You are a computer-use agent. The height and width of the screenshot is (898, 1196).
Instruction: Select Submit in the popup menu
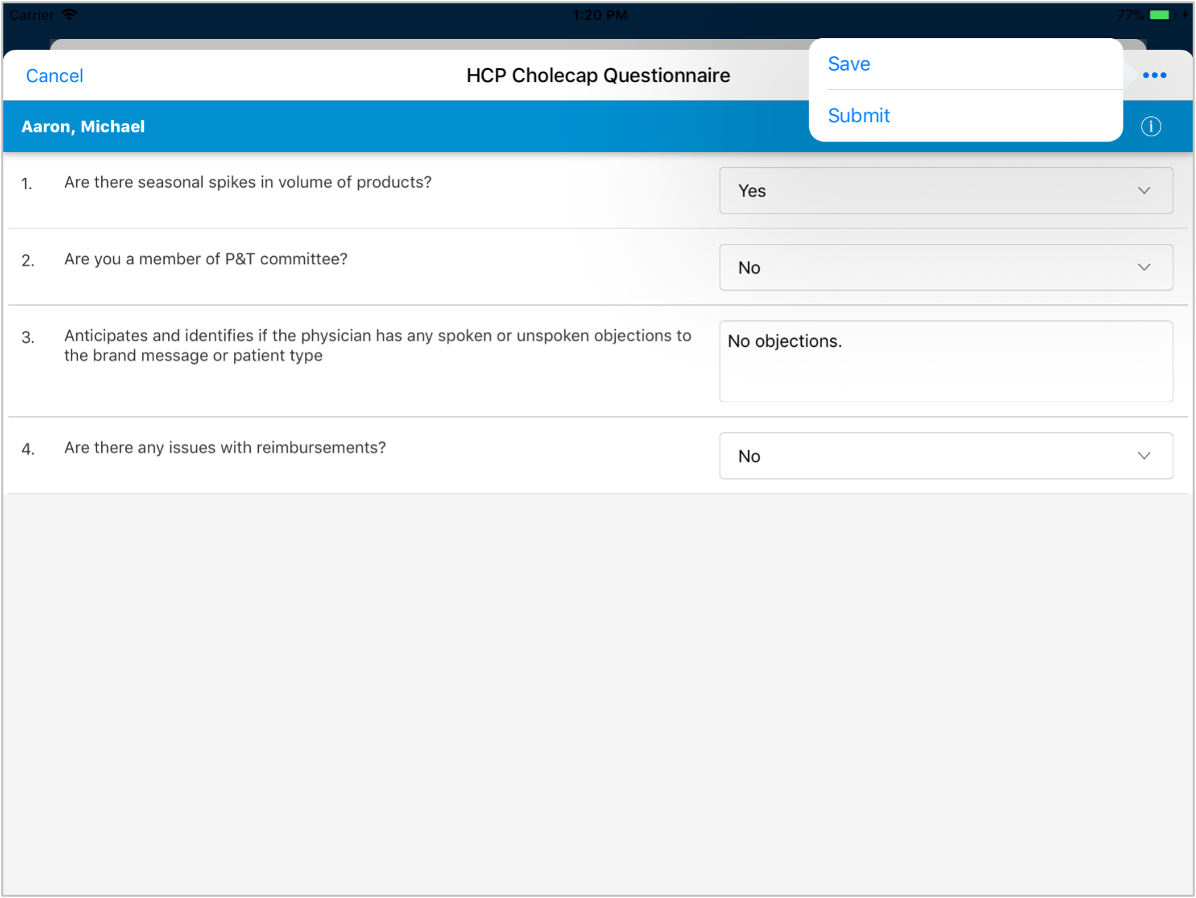[x=859, y=116]
